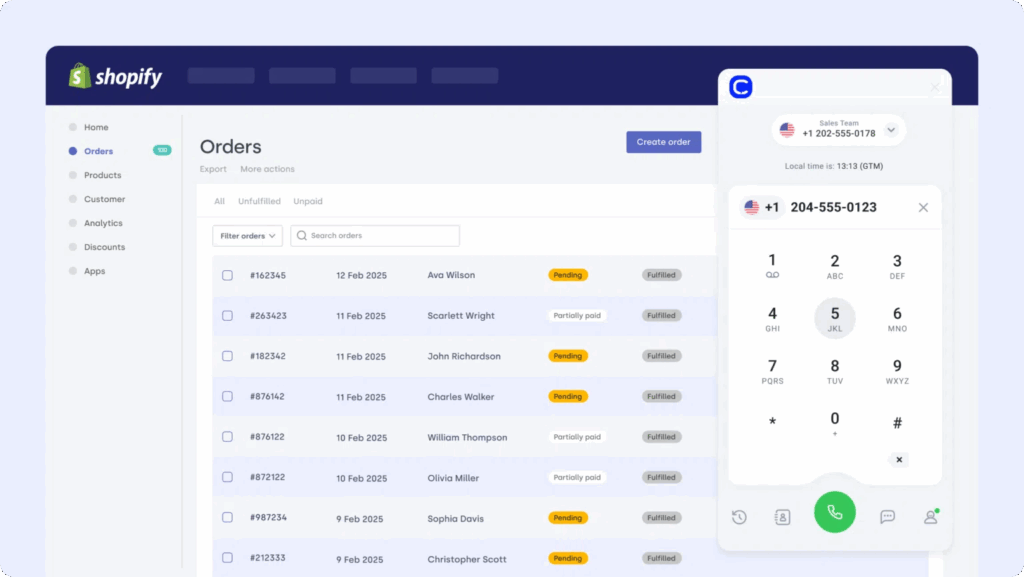The width and height of the screenshot is (1024, 577).
Task: Clear the dialed number 204-555-0123
Action: [923, 208]
